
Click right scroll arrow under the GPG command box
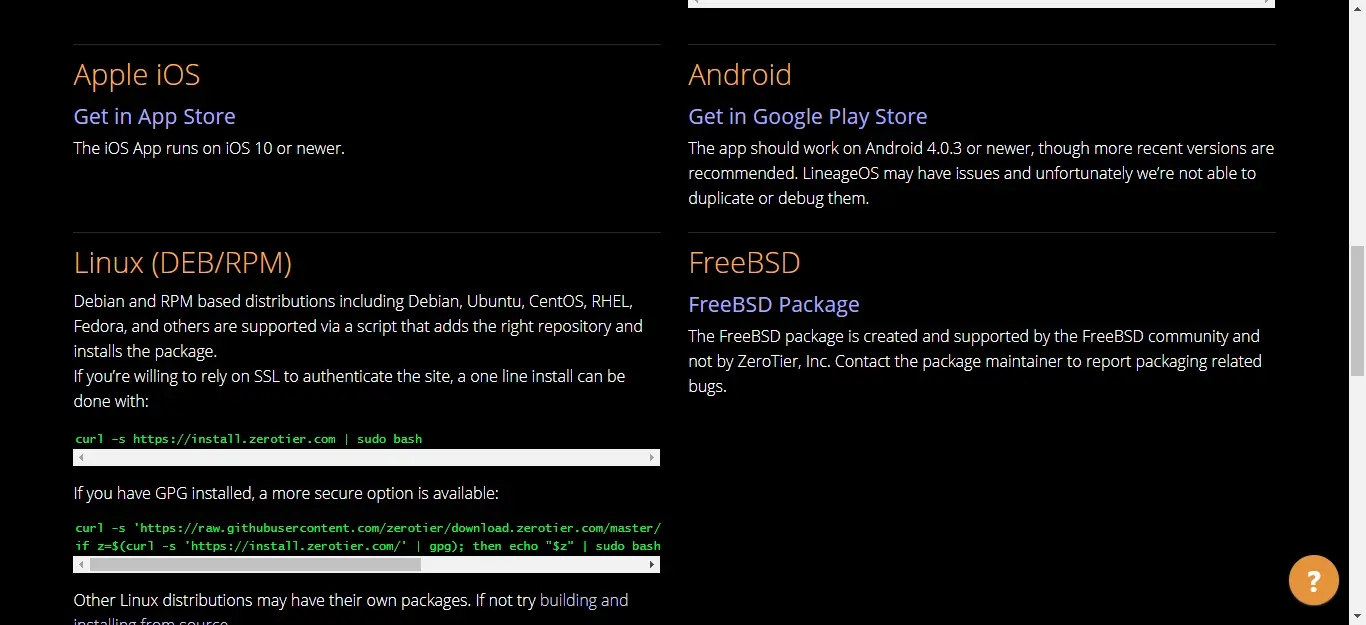point(652,565)
